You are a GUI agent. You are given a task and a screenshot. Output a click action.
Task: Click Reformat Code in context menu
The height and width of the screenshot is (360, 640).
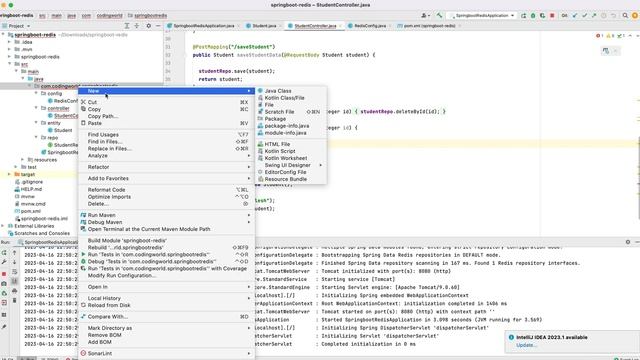[166, 190]
